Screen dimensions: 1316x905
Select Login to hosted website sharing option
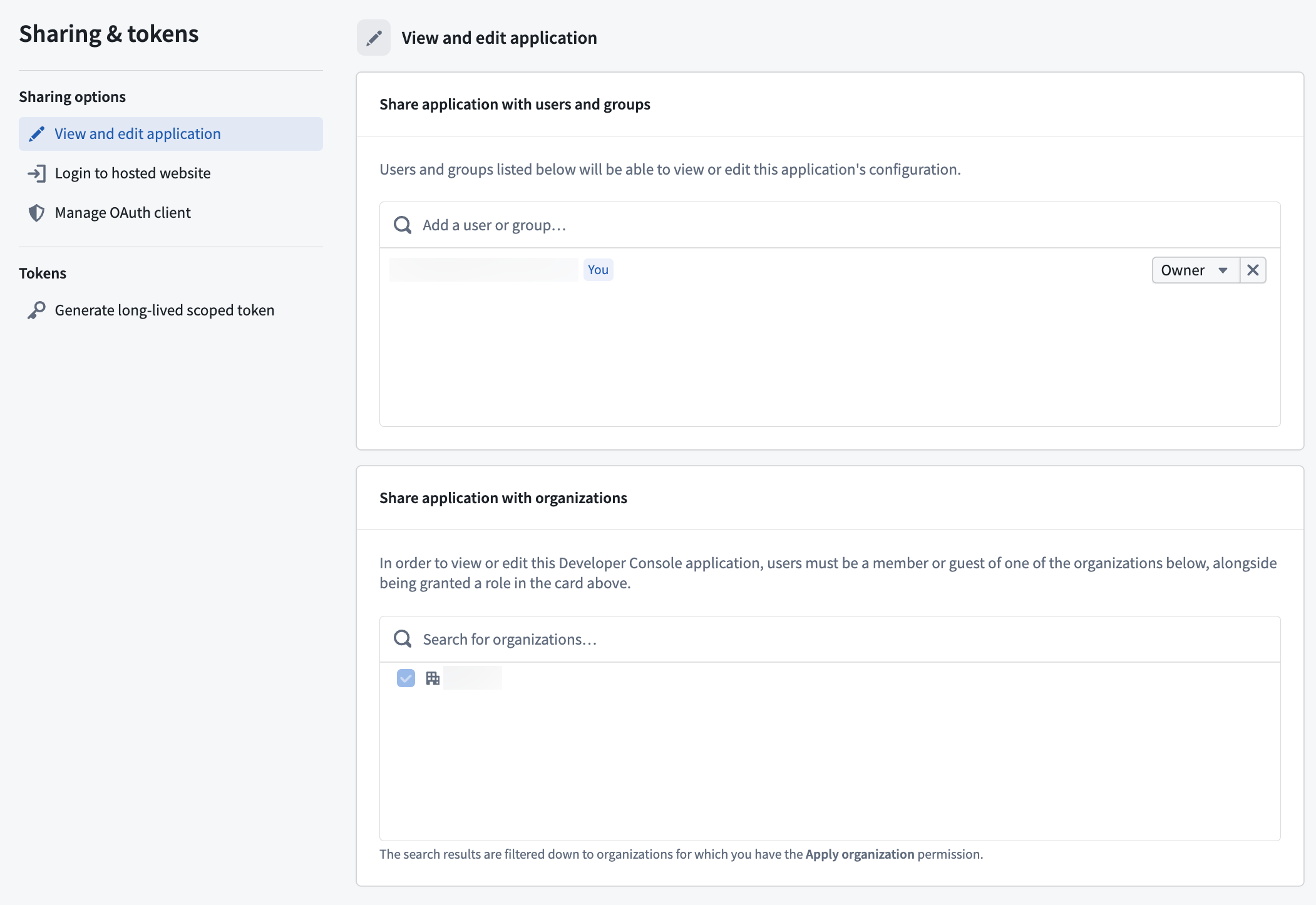[132, 173]
